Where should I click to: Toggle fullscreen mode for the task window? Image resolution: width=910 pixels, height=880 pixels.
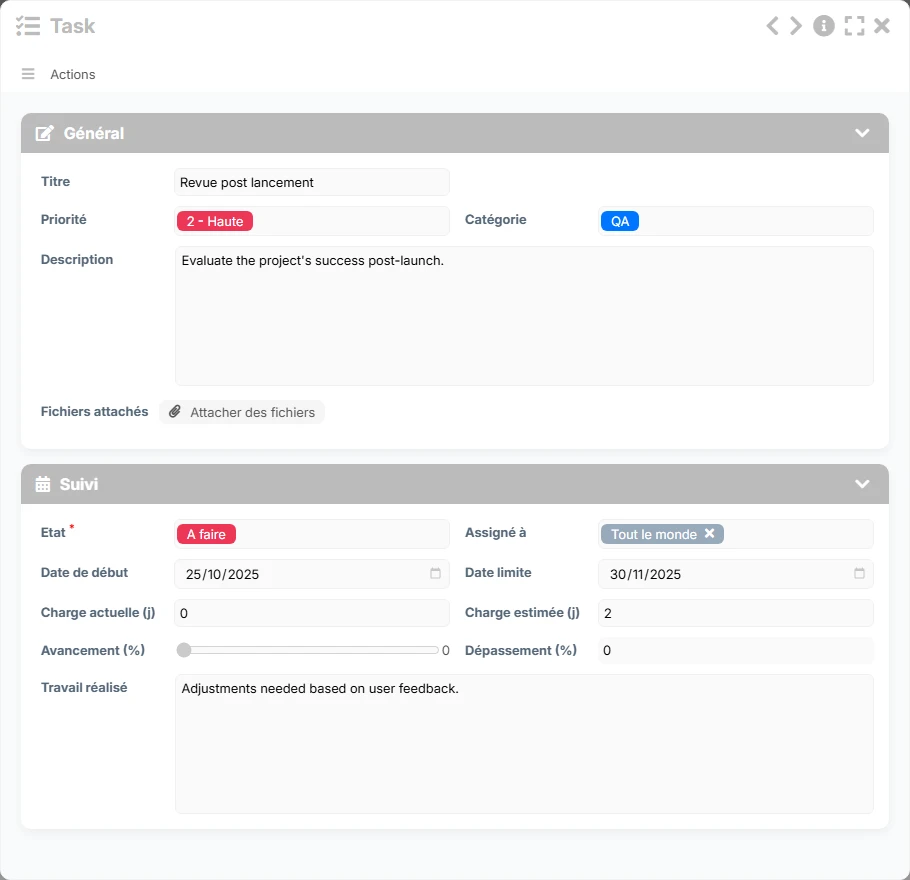(854, 26)
